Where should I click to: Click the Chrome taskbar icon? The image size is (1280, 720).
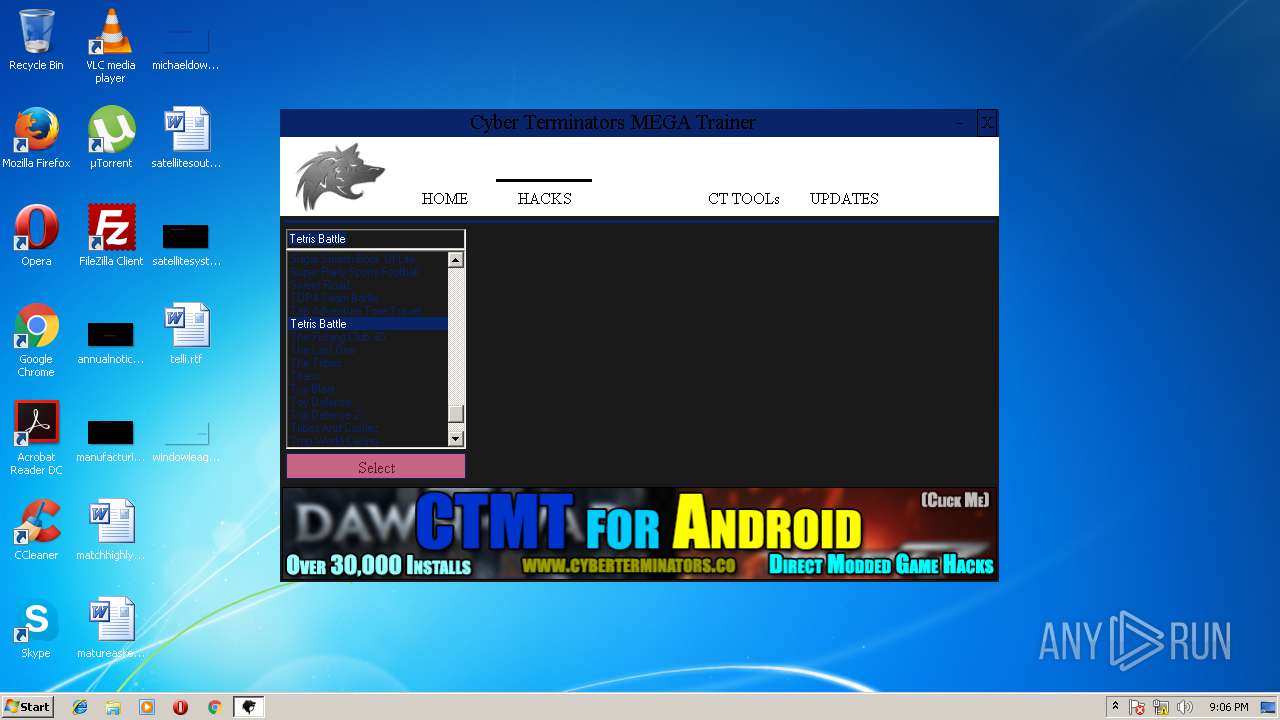click(x=214, y=707)
